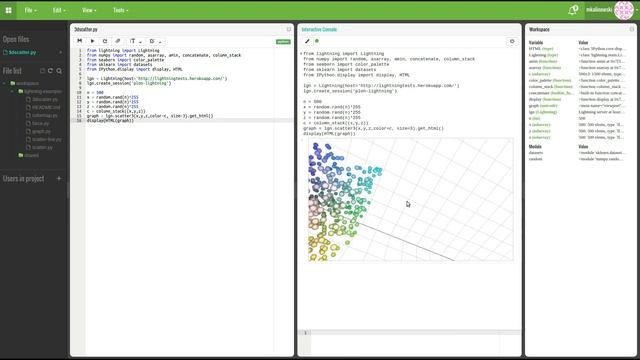The height and width of the screenshot is (360, 640).
Task: Click the green status badge in editor
Action: (x=283, y=42)
